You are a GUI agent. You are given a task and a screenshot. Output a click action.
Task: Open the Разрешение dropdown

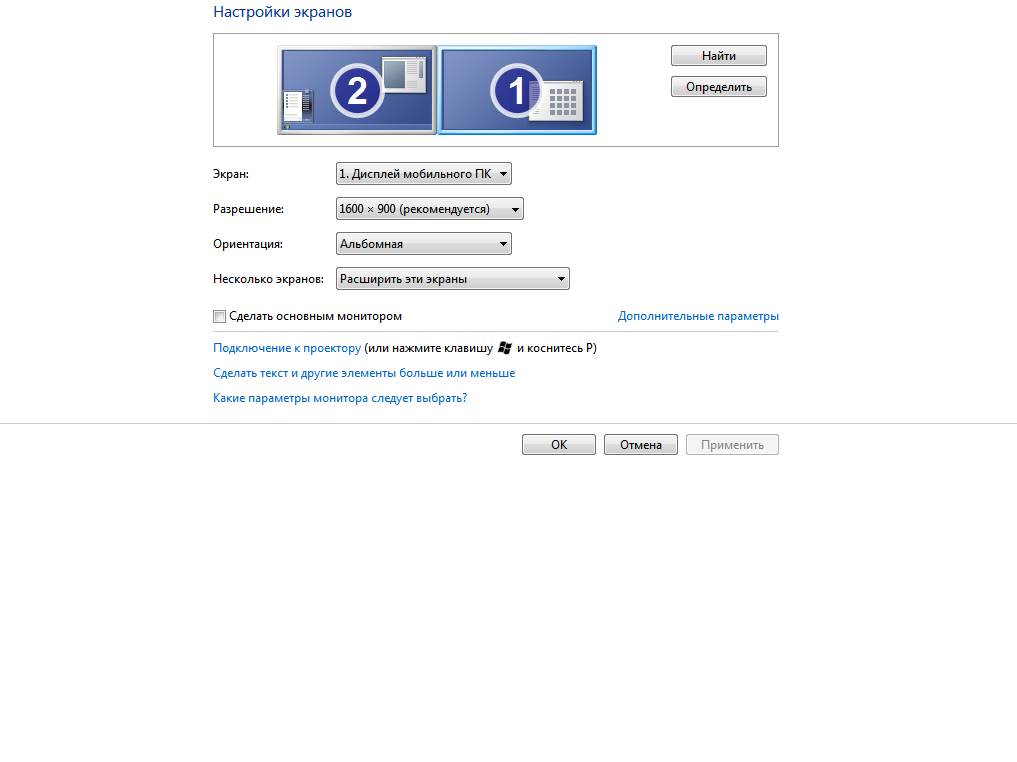click(x=429, y=209)
